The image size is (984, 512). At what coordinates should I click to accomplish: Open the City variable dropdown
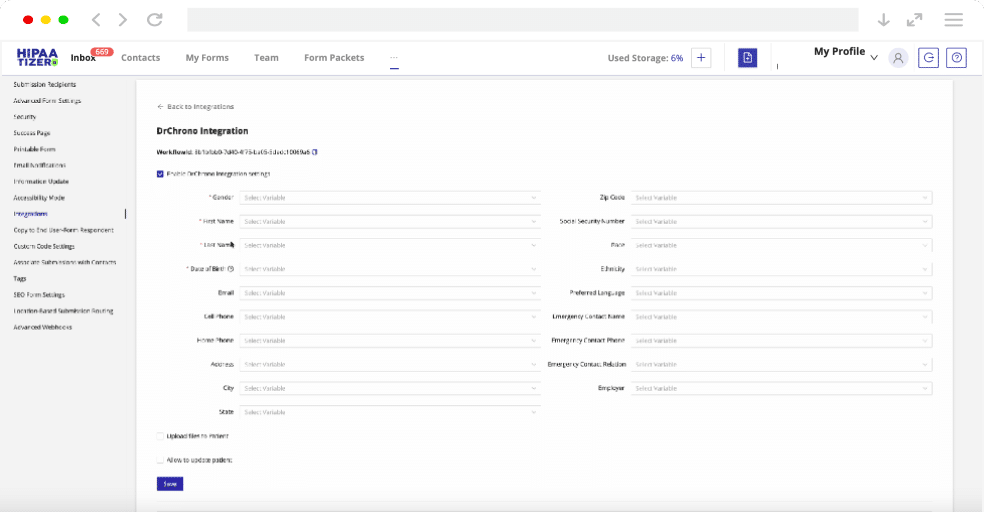point(390,388)
